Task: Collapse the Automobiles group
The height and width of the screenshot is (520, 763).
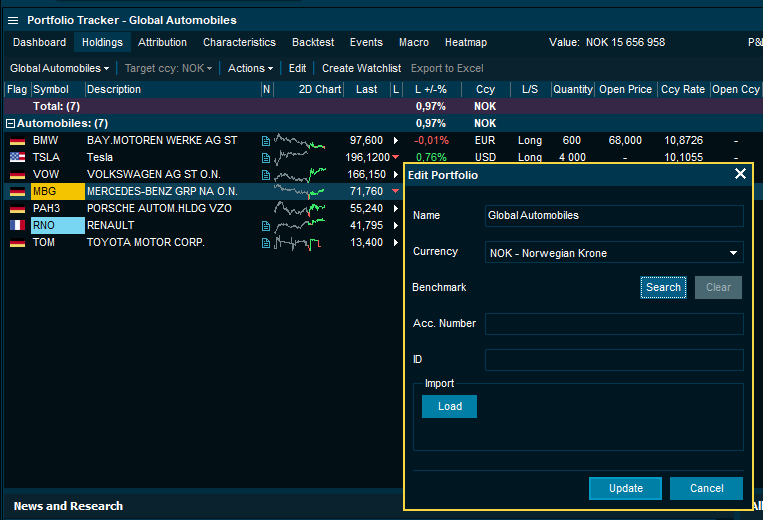Action: pyautogui.click(x=10, y=124)
